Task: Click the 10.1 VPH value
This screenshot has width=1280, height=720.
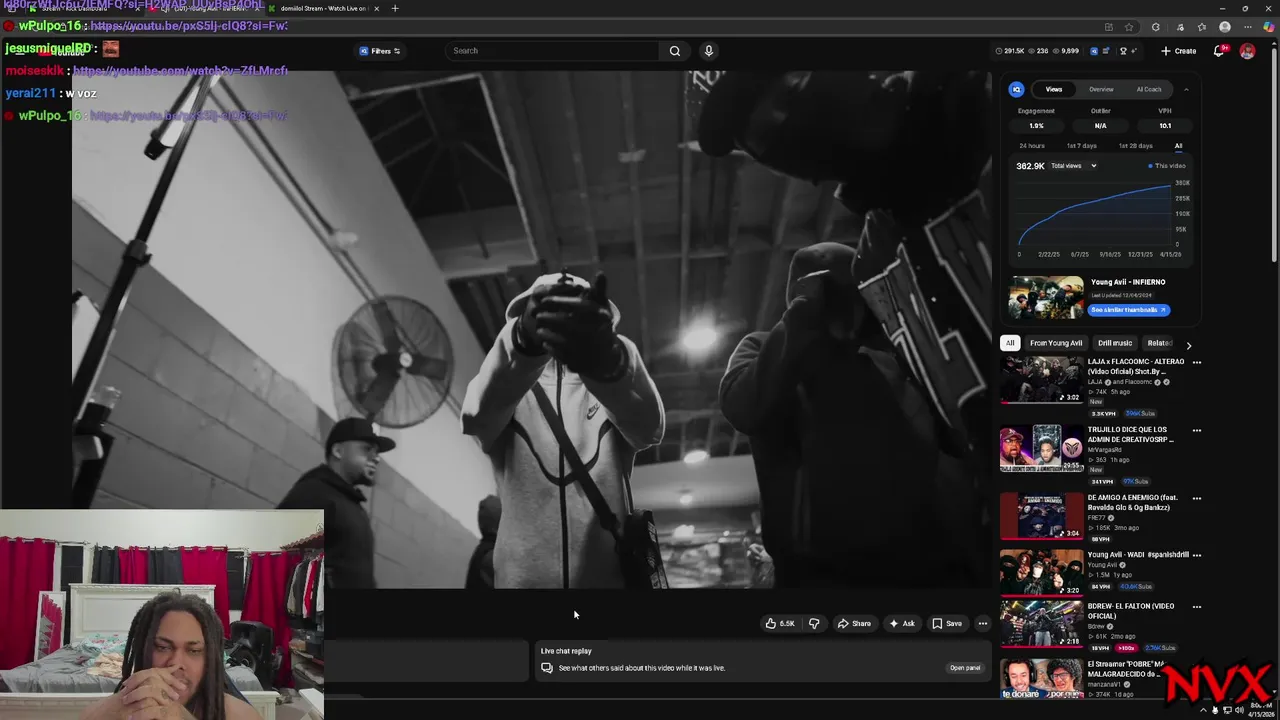Action: click(1165, 126)
